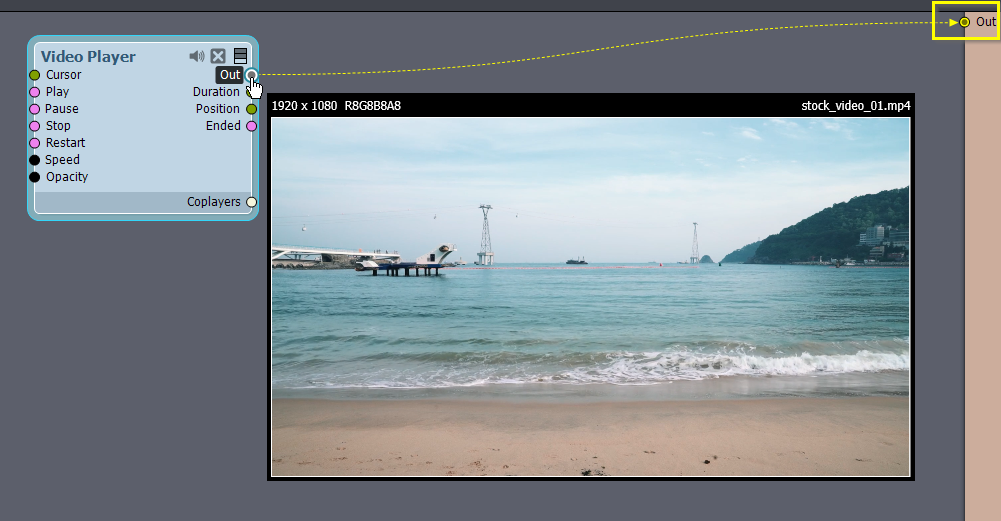Click the Coplayers output port
1001x521 pixels.
252,202
